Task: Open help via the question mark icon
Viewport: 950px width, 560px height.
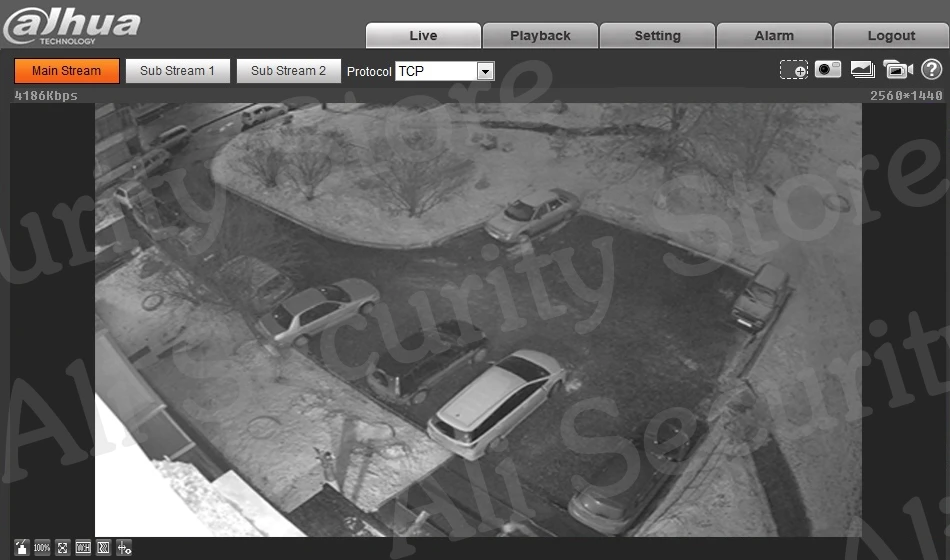Action: click(932, 69)
